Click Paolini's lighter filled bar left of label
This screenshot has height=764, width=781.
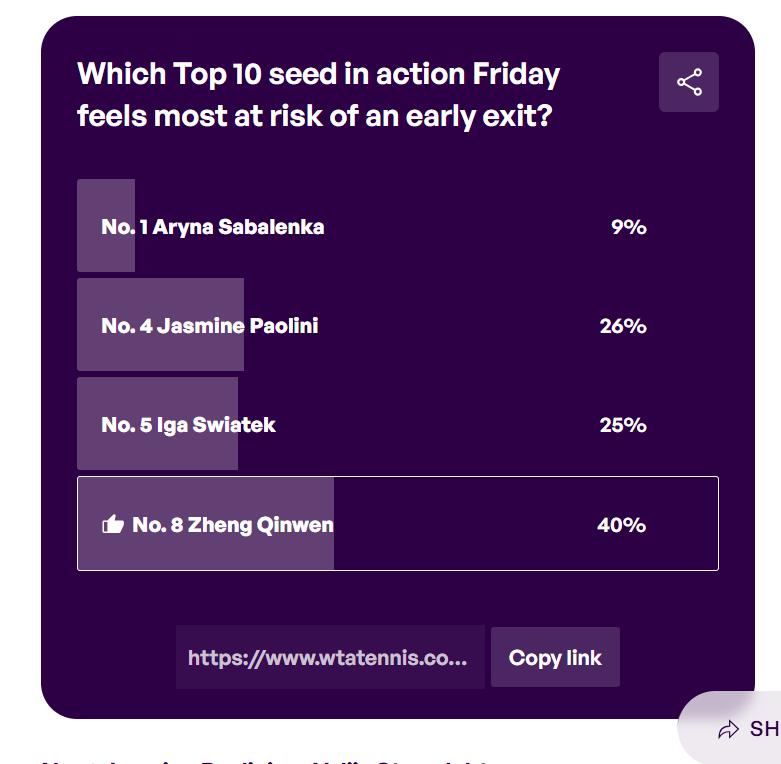[x=89, y=325]
